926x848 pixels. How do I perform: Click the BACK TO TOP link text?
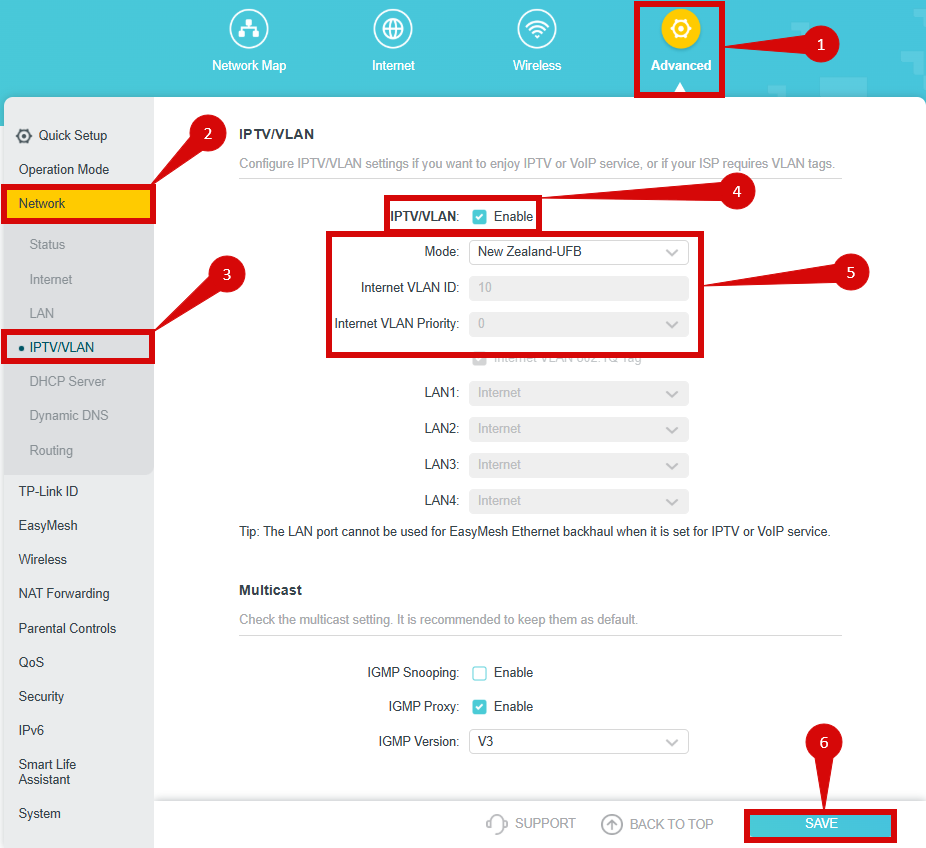click(x=671, y=824)
